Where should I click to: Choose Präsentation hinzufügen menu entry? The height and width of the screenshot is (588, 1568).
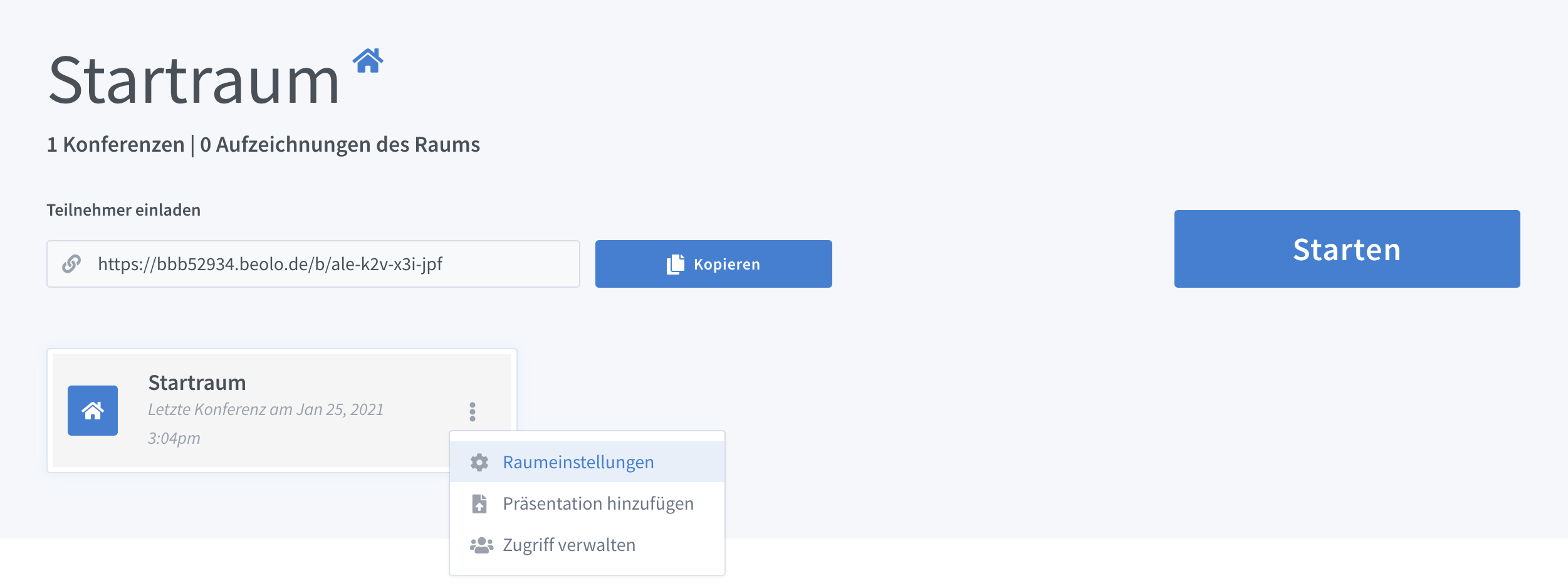pos(587,503)
